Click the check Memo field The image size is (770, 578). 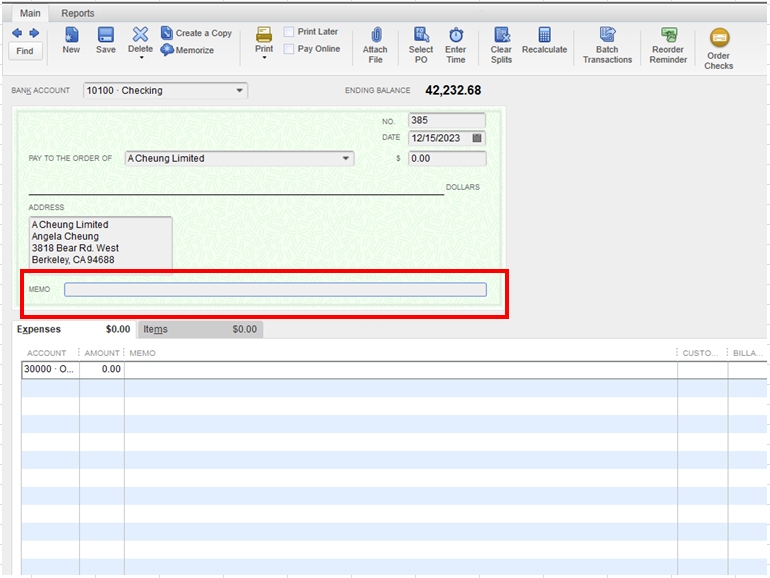coord(275,290)
